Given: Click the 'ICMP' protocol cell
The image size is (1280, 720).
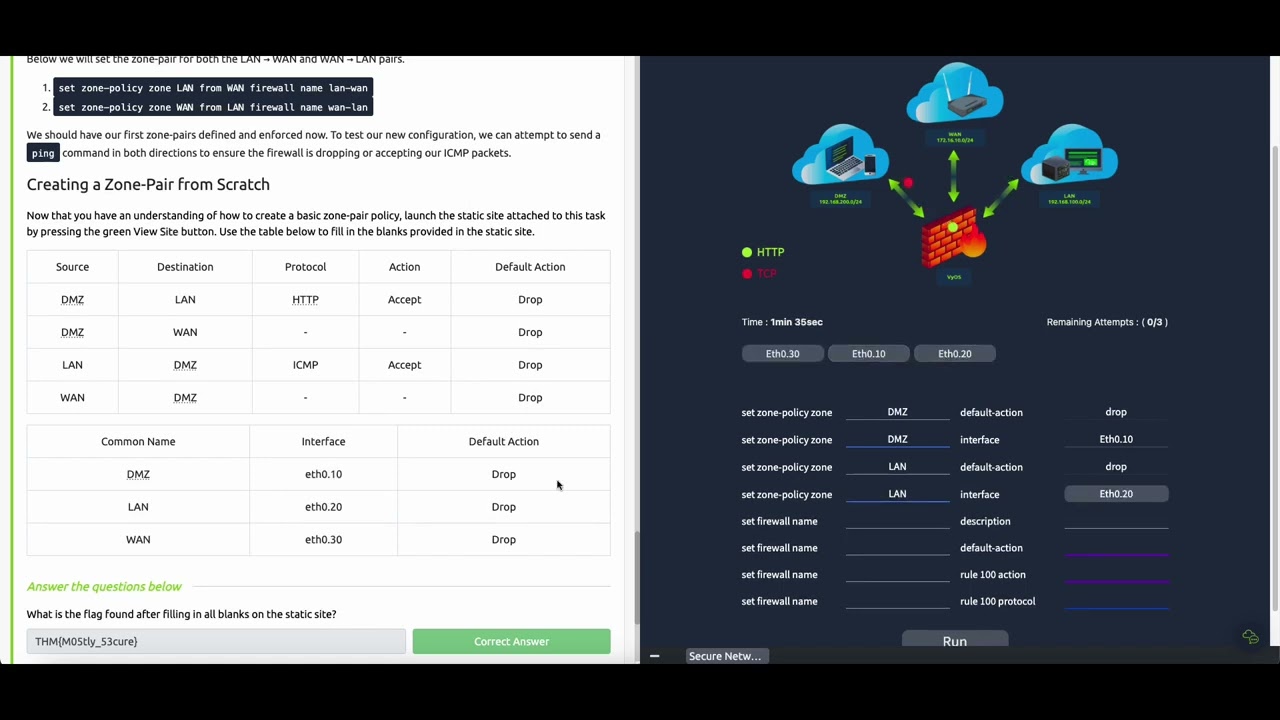Looking at the screenshot, I should [x=305, y=365].
